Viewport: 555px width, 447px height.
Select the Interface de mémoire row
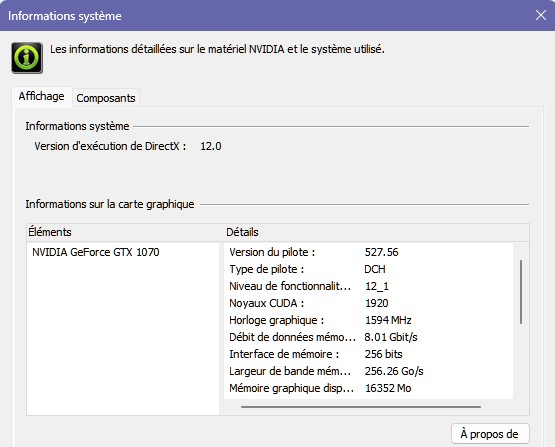point(368,354)
